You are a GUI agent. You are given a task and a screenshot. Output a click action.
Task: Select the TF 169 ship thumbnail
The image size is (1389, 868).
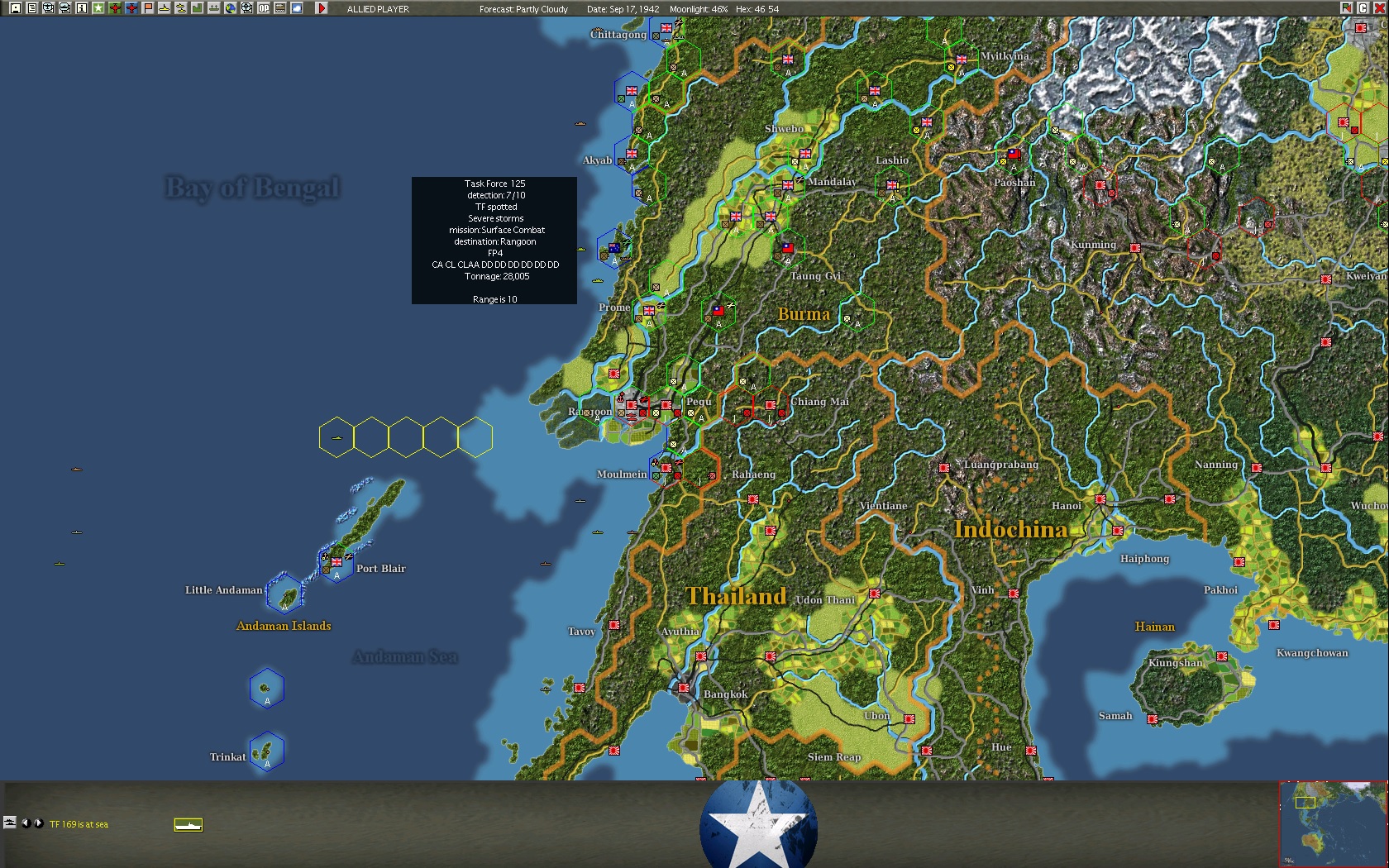[x=189, y=824]
